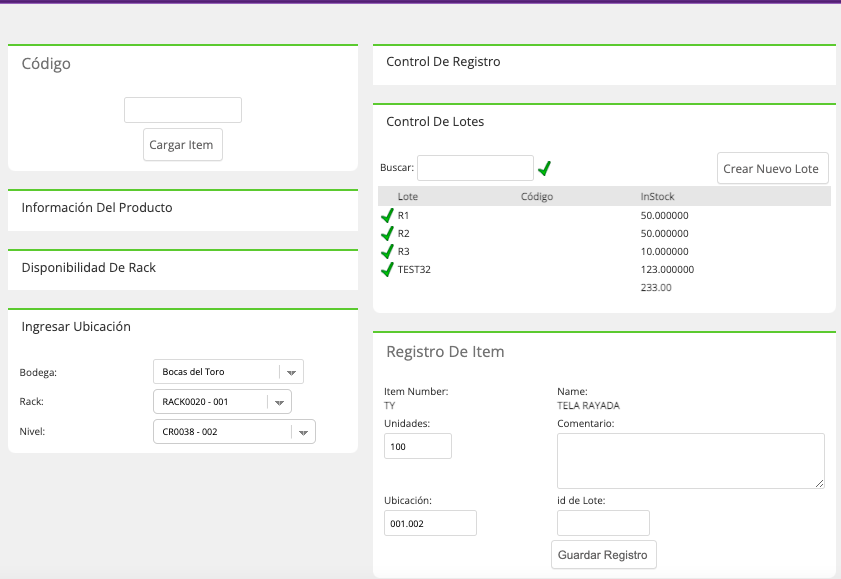This screenshot has width=841, height=579.
Task: Click the Lote column header
Action: pos(408,197)
